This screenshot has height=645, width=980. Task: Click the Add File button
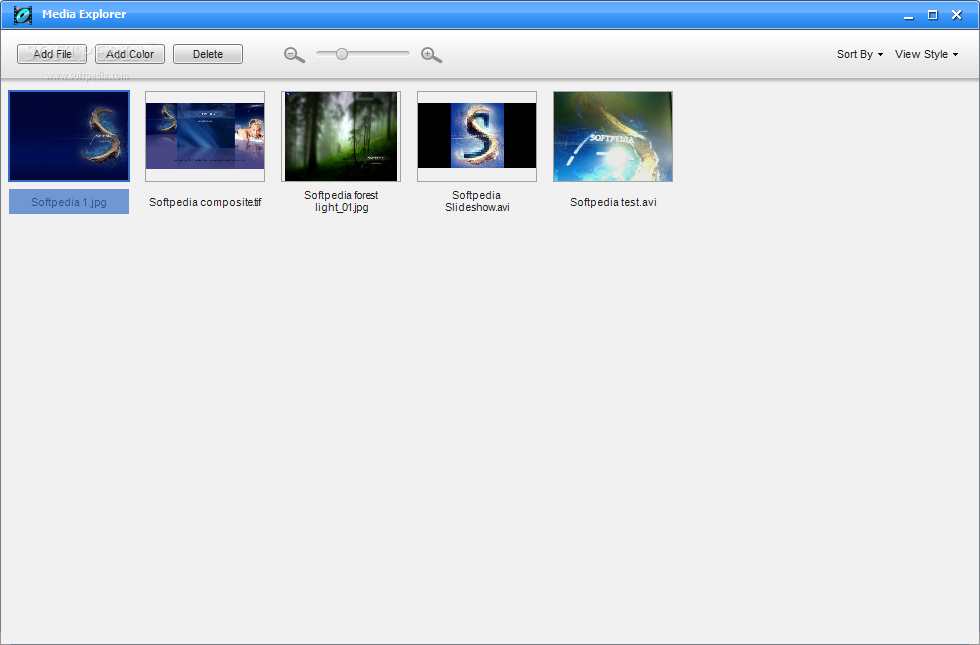point(52,54)
